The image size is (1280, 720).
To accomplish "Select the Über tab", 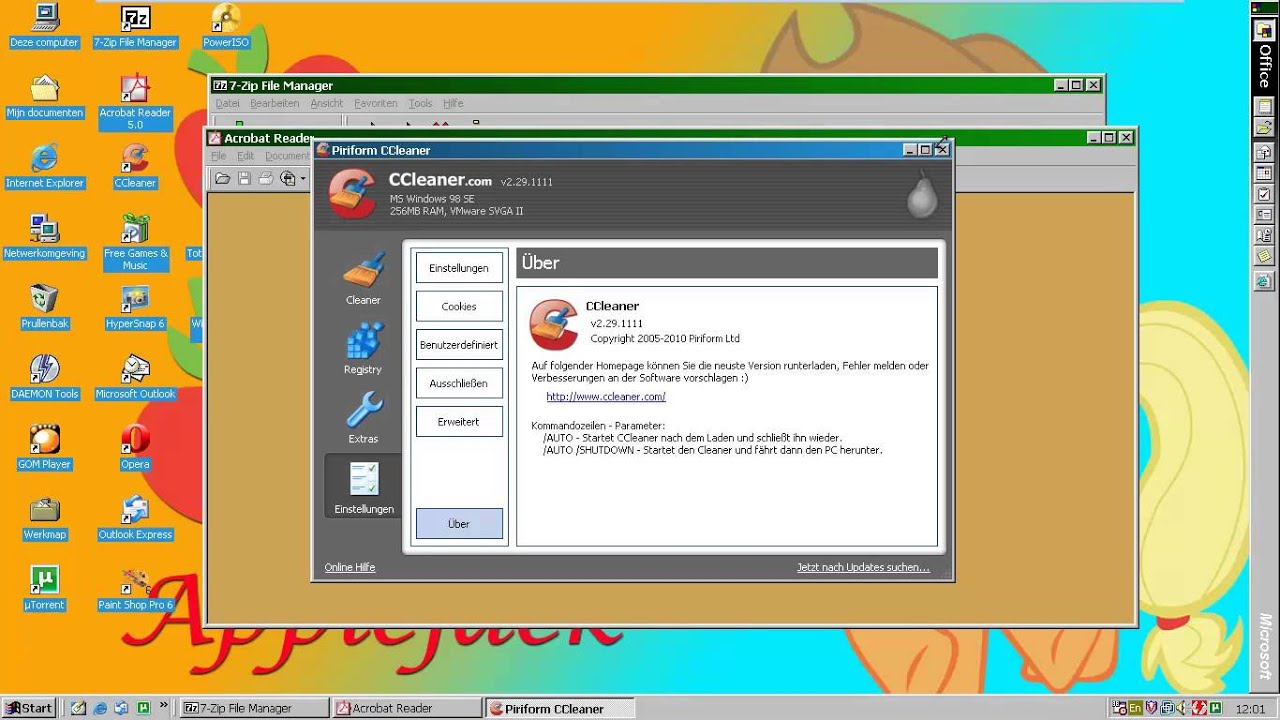I will [459, 524].
